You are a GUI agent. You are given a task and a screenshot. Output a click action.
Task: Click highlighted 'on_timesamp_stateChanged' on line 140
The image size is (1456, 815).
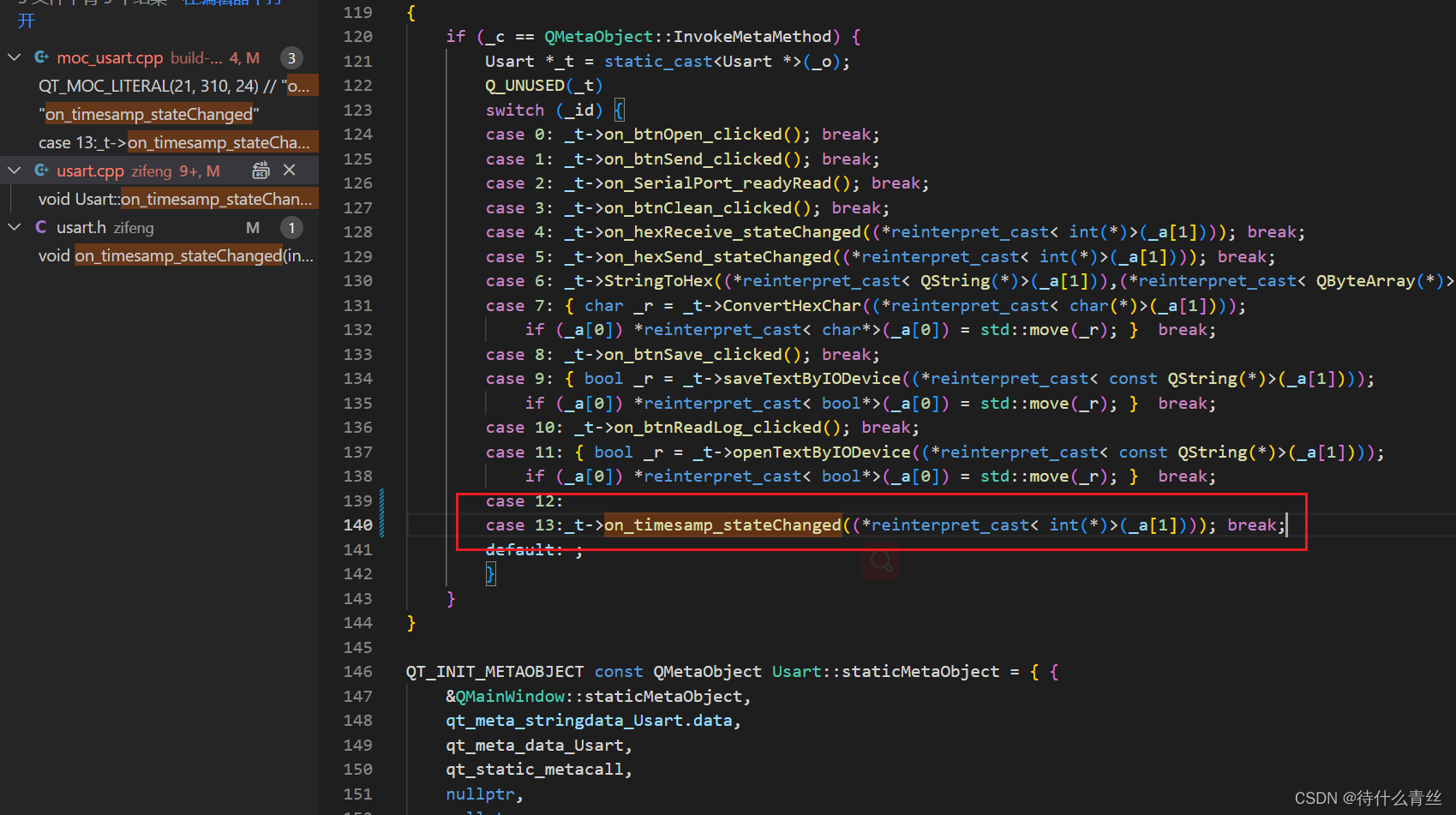click(x=723, y=524)
